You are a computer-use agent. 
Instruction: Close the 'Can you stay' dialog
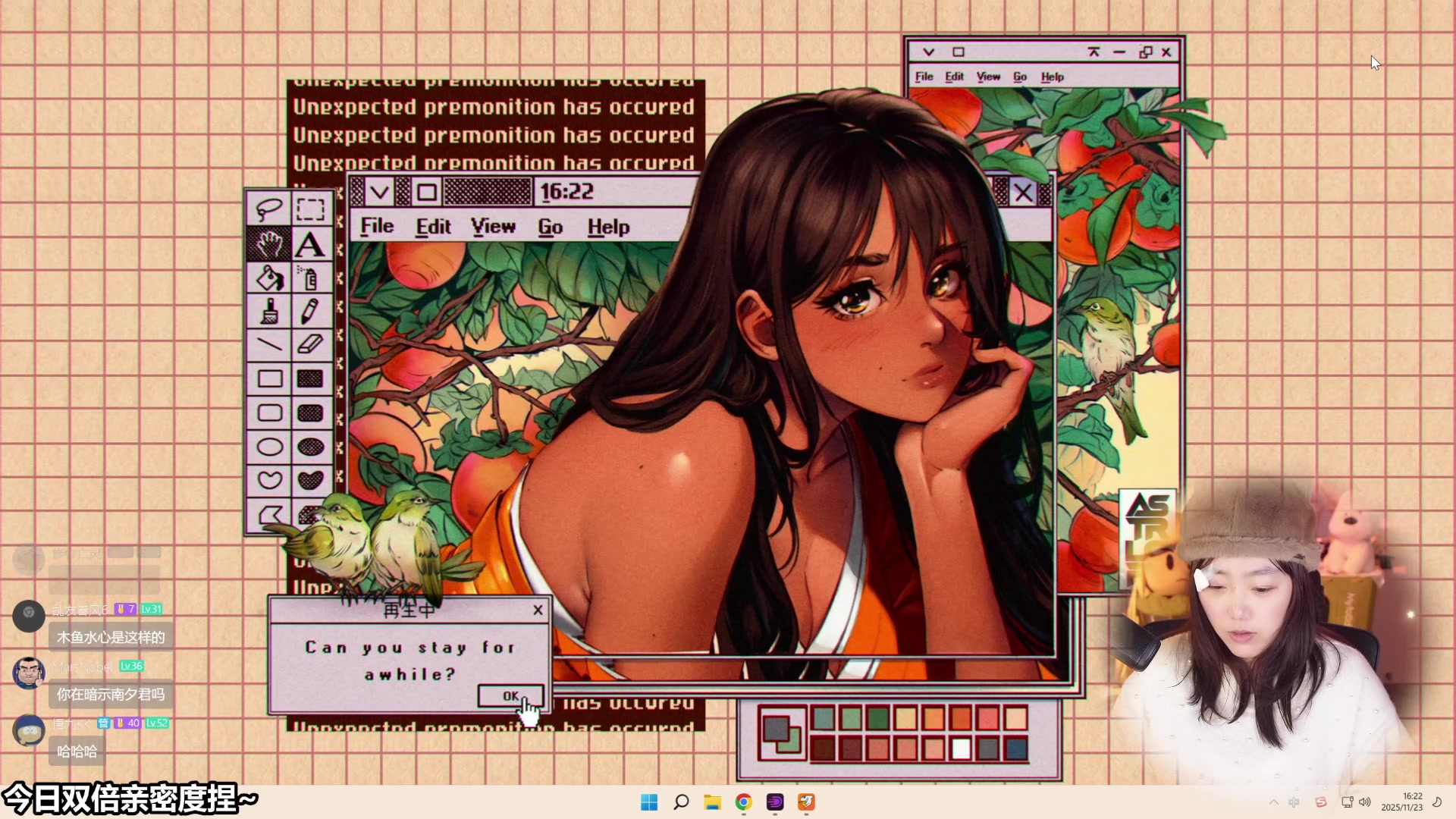click(538, 610)
